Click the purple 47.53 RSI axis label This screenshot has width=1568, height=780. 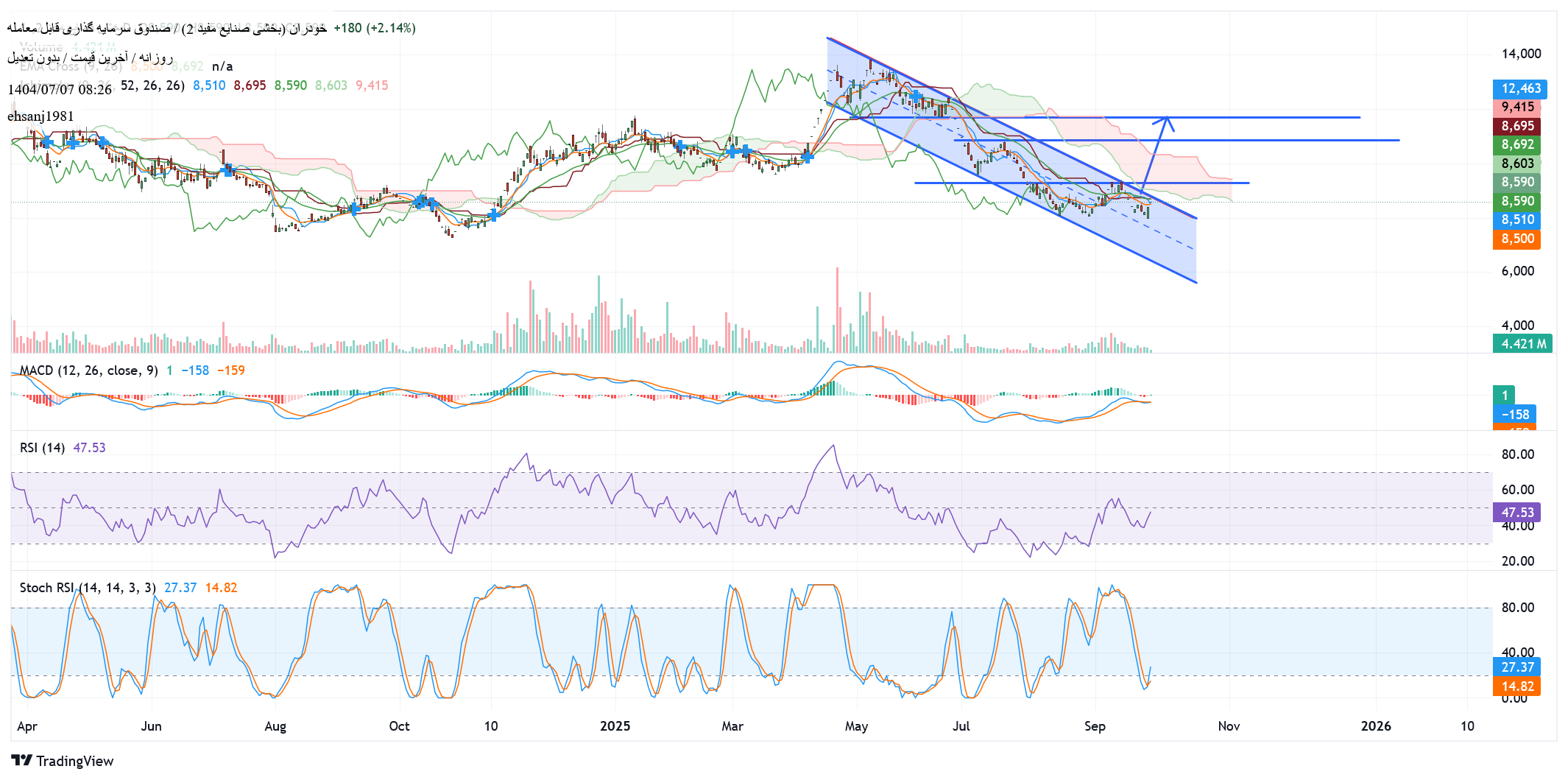(1517, 513)
